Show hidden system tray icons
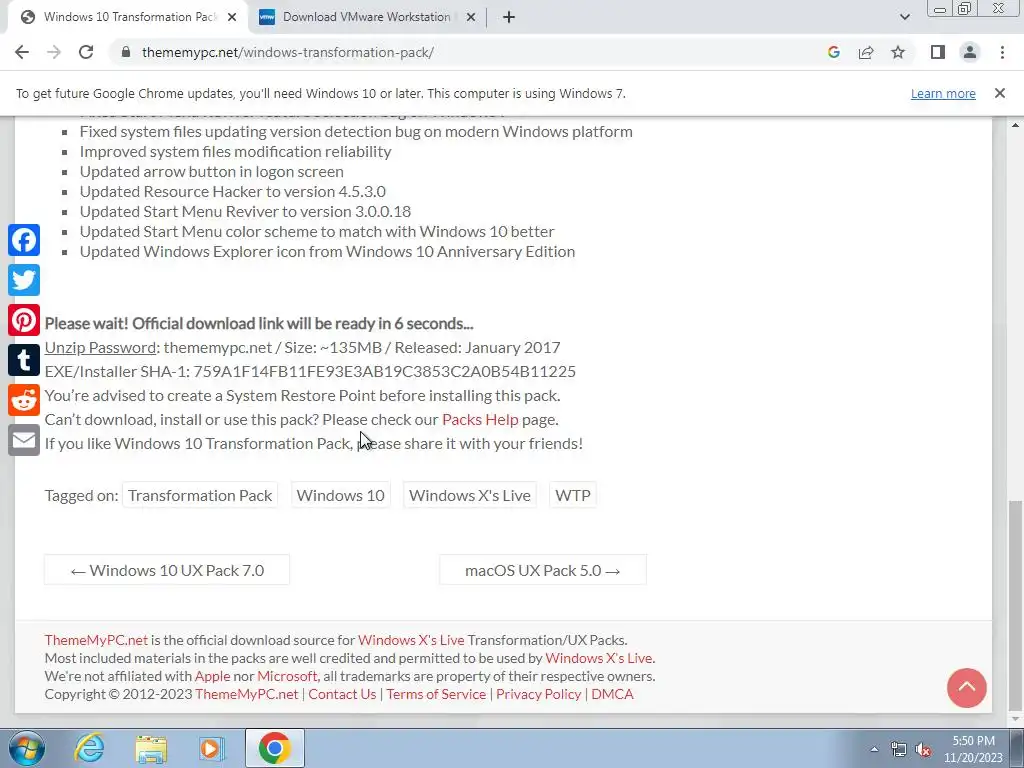Image resolution: width=1024 pixels, height=768 pixels. 874,750
